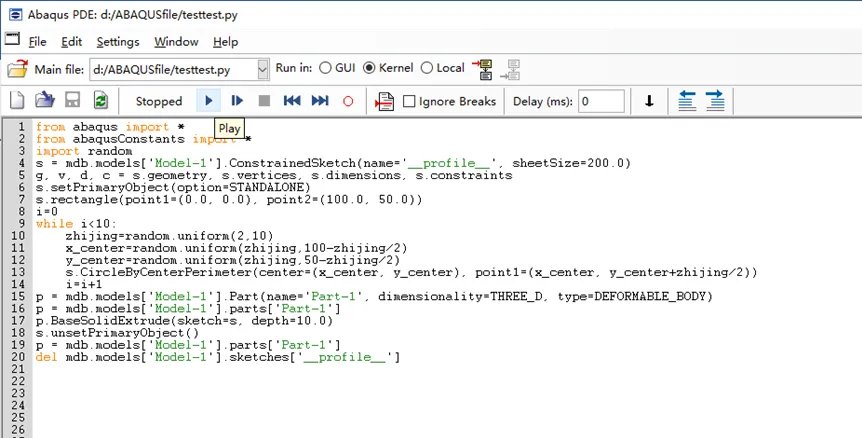Click the save disk icon
Screen dimensions: 862x438
(x=73, y=100)
